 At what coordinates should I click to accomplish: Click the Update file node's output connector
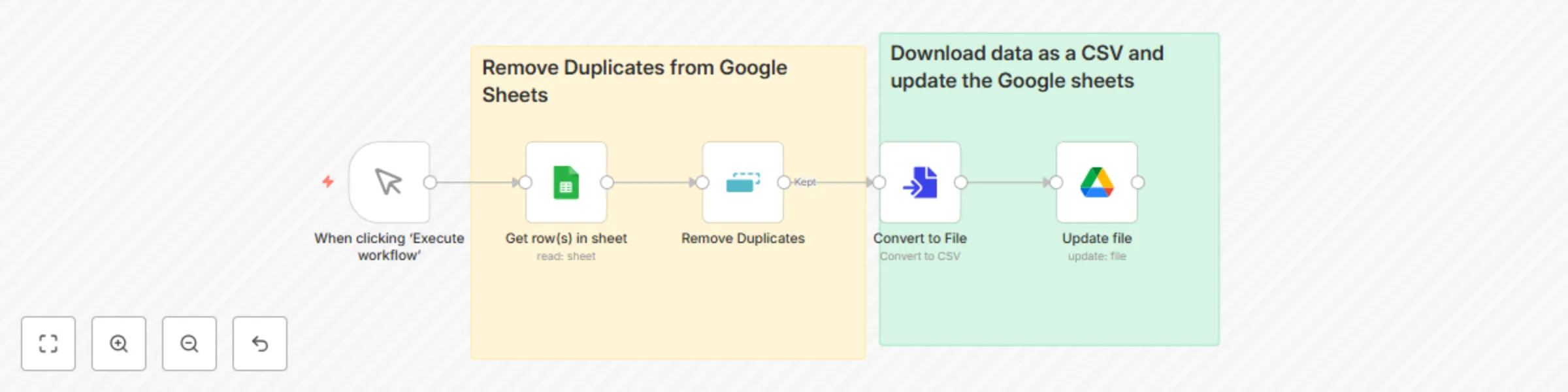click(1137, 182)
